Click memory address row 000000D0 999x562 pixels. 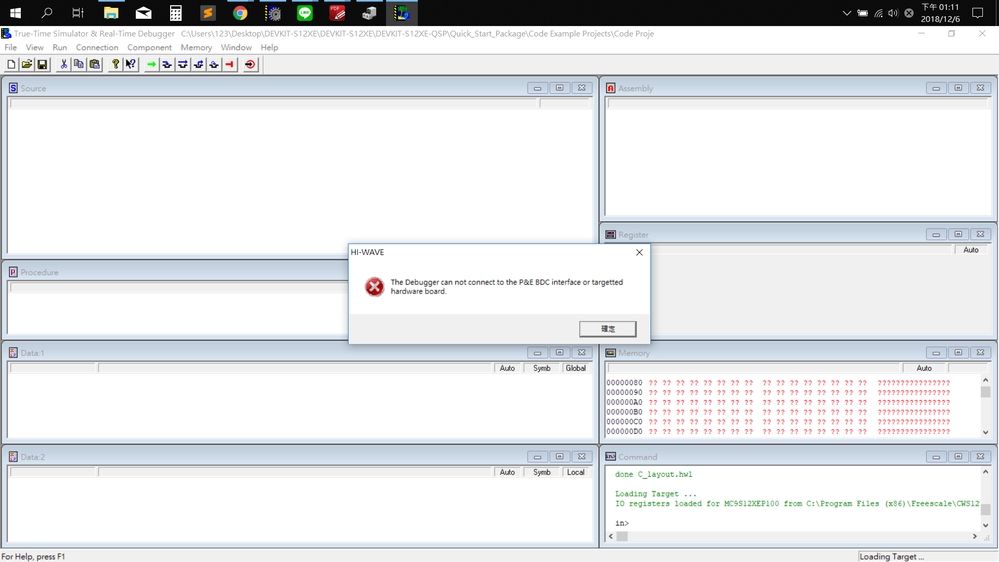pos(778,431)
